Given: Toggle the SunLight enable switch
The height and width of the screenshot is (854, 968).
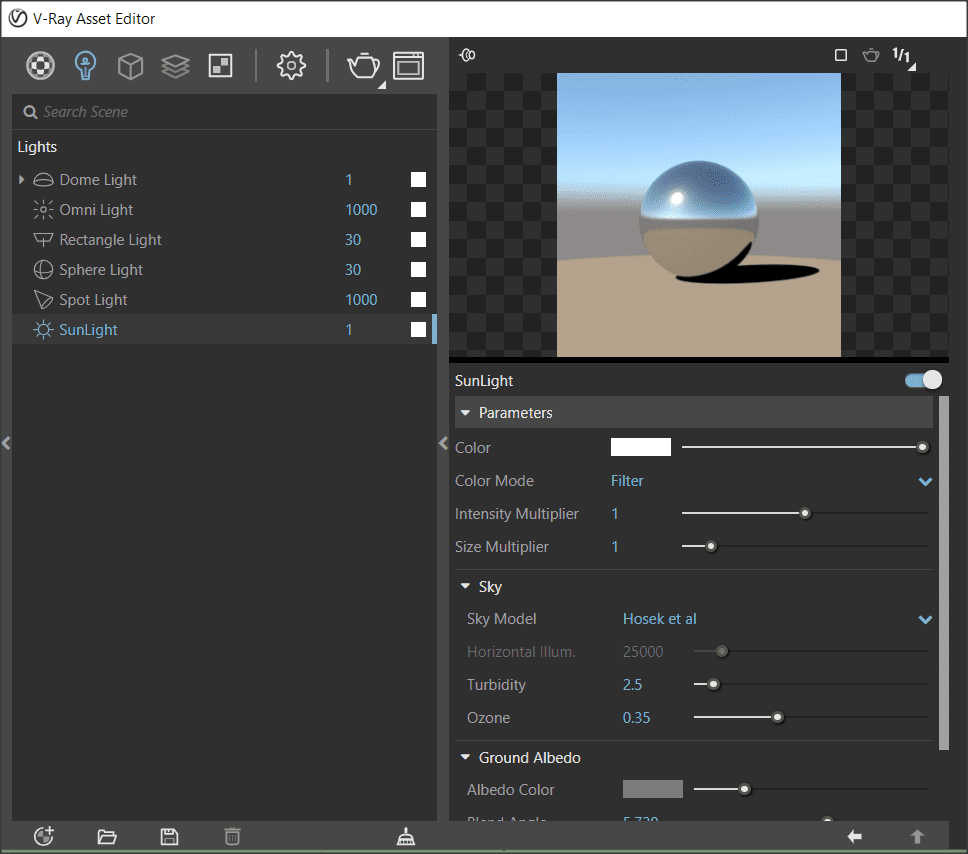Looking at the screenshot, I should click(x=922, y=380).
